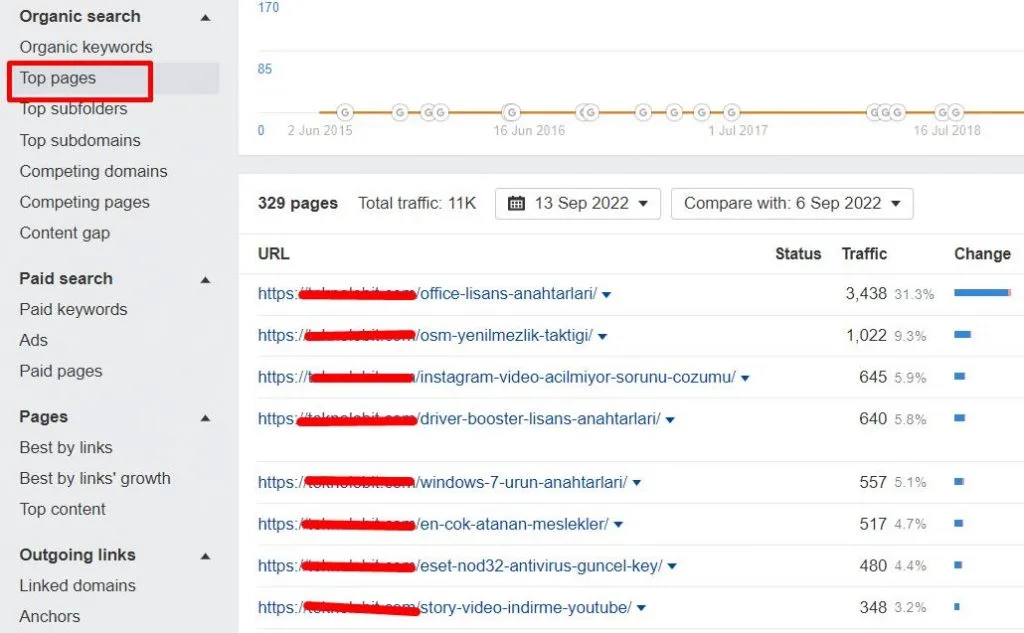This screenshot has width=1024, height=633.
Task: Open Best by links report
Action: [x=66, y=447]
